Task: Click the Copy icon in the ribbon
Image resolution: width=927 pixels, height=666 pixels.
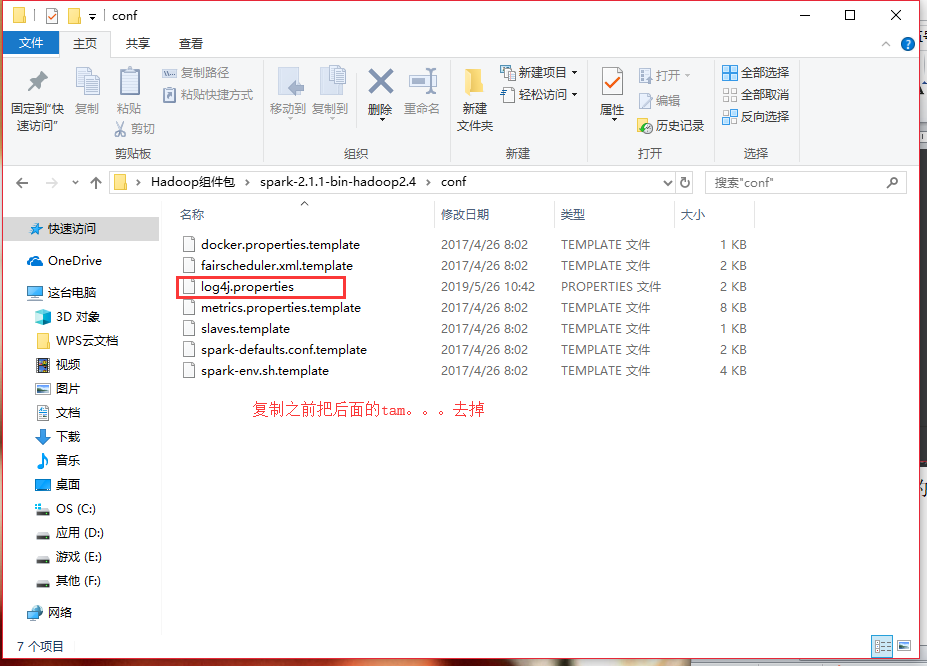Action: pos(87,85)
